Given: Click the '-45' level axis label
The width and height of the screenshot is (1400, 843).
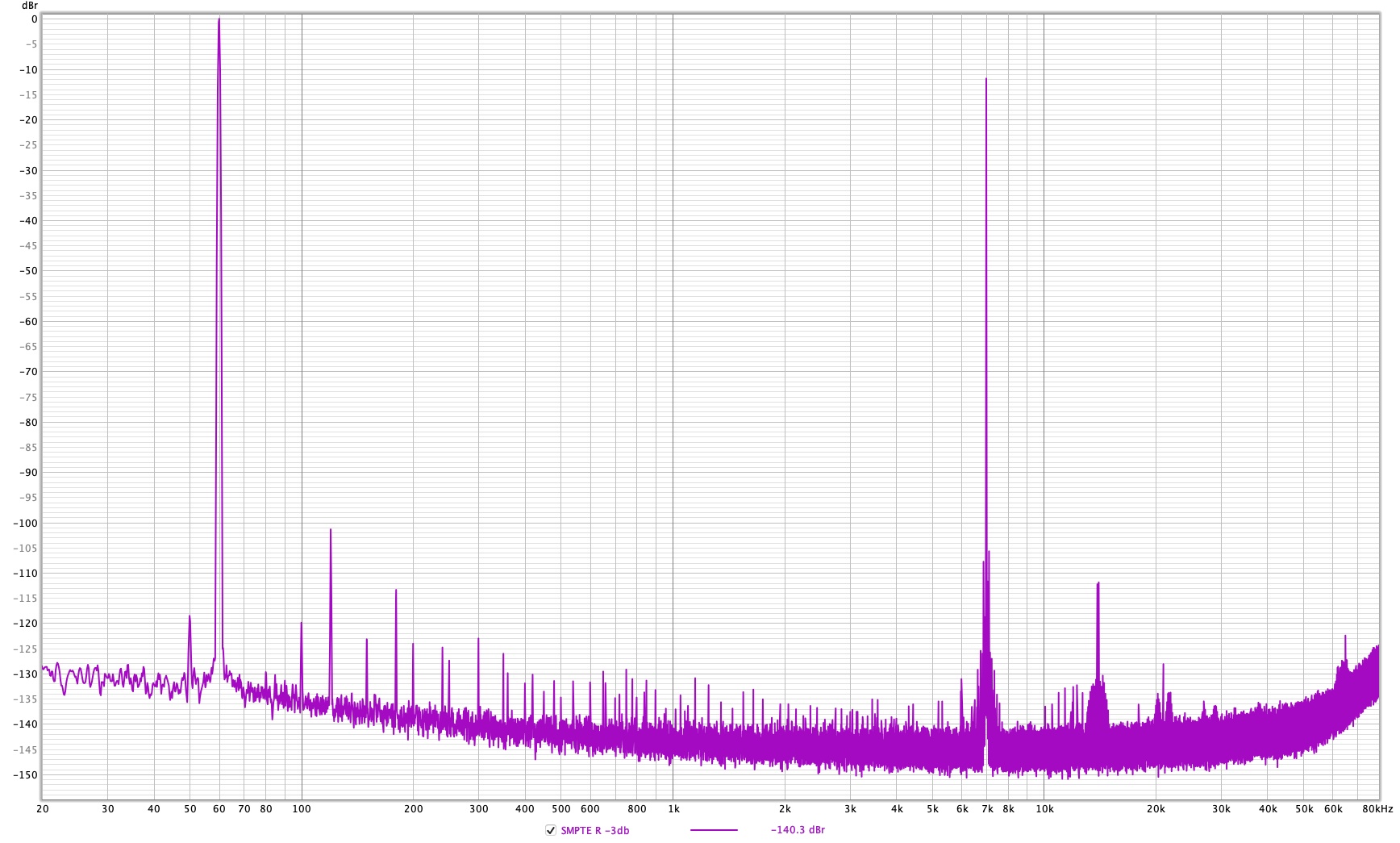Looking at the screenshot, I should [28, 246].
